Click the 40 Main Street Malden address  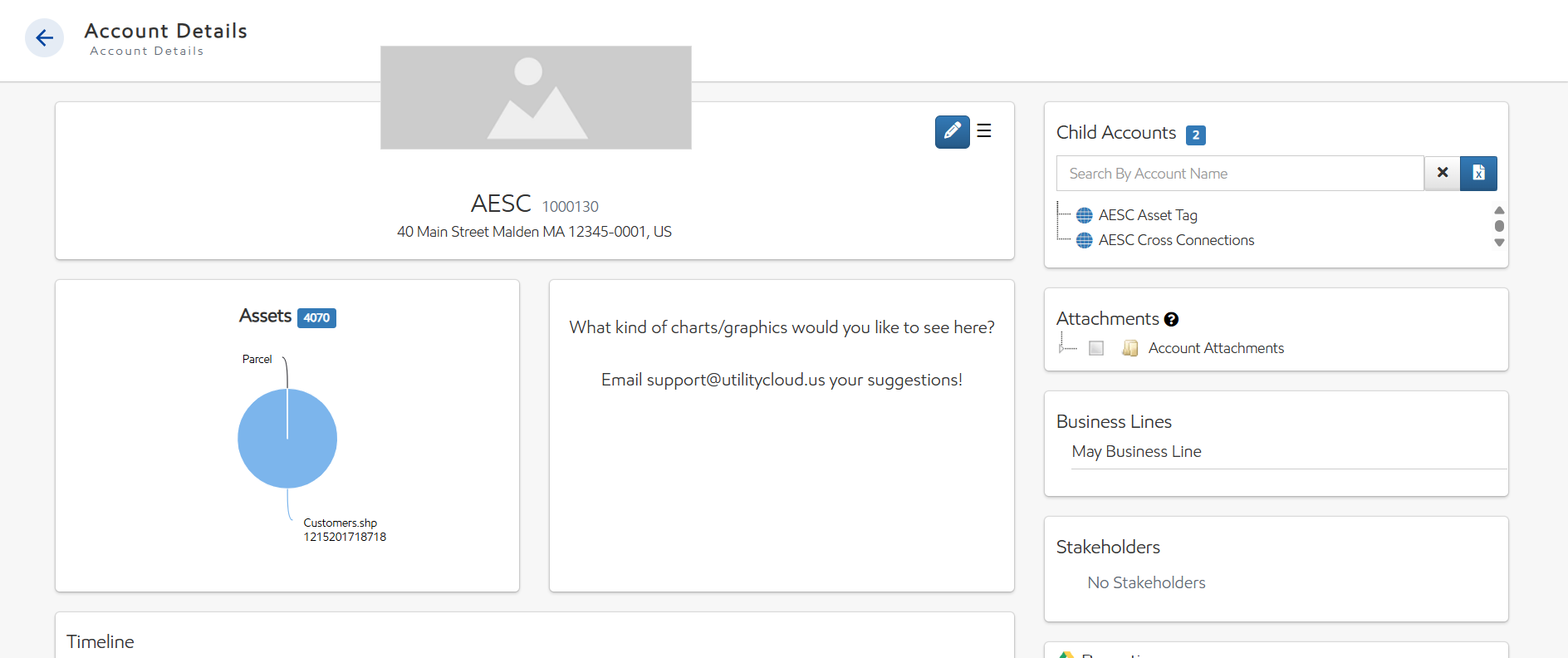click(x=534, y=232)
